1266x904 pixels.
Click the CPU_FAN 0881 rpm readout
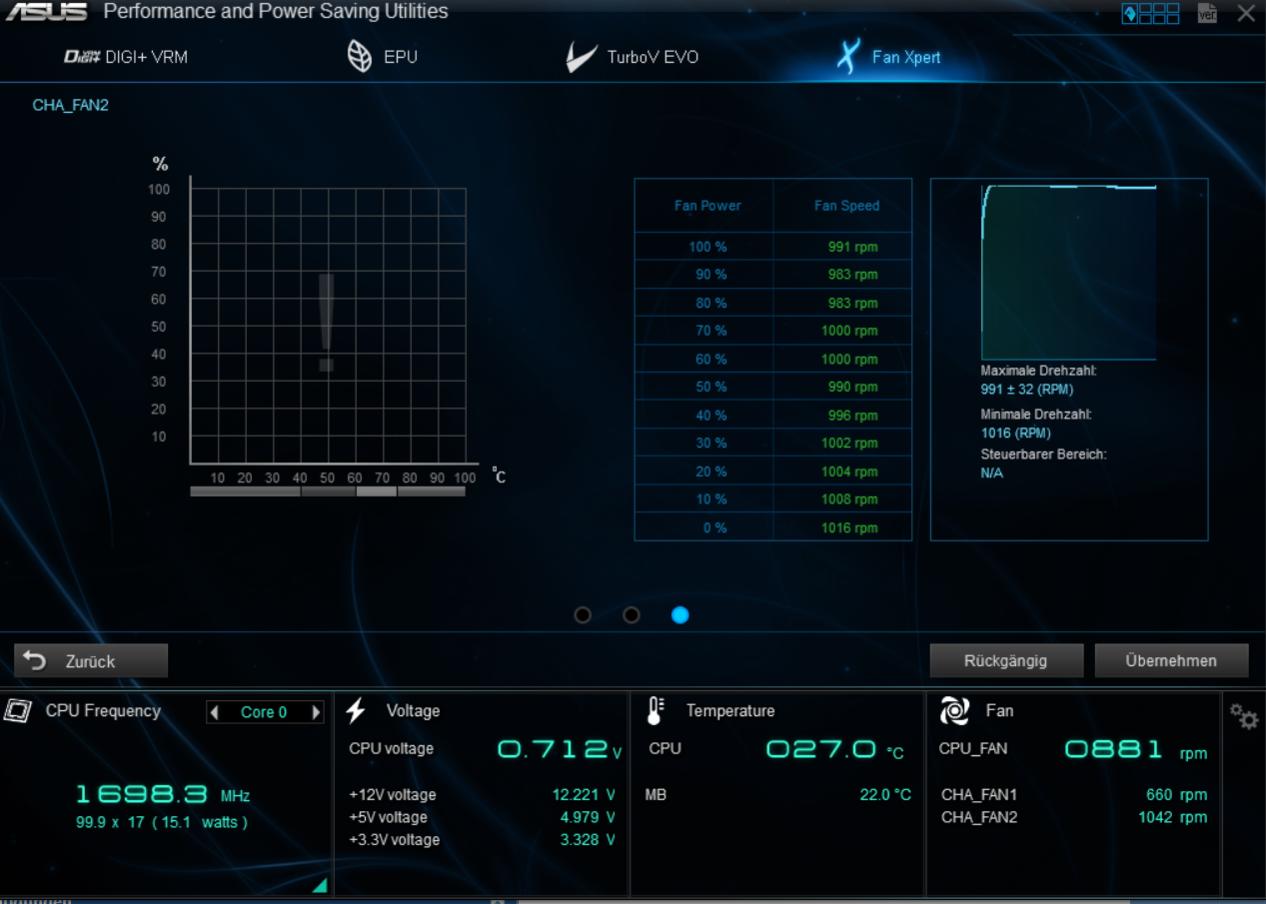pos(1135,750)
